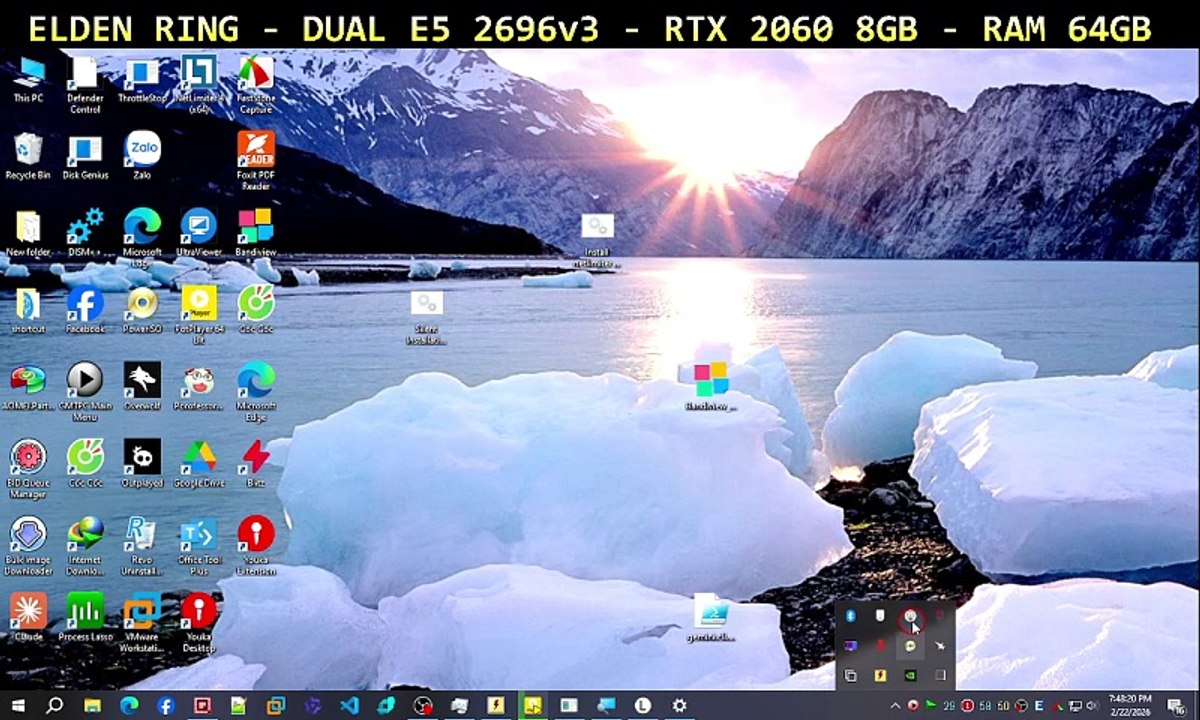Open the PotPlayer 64 bit shortcut

point(198,315)
